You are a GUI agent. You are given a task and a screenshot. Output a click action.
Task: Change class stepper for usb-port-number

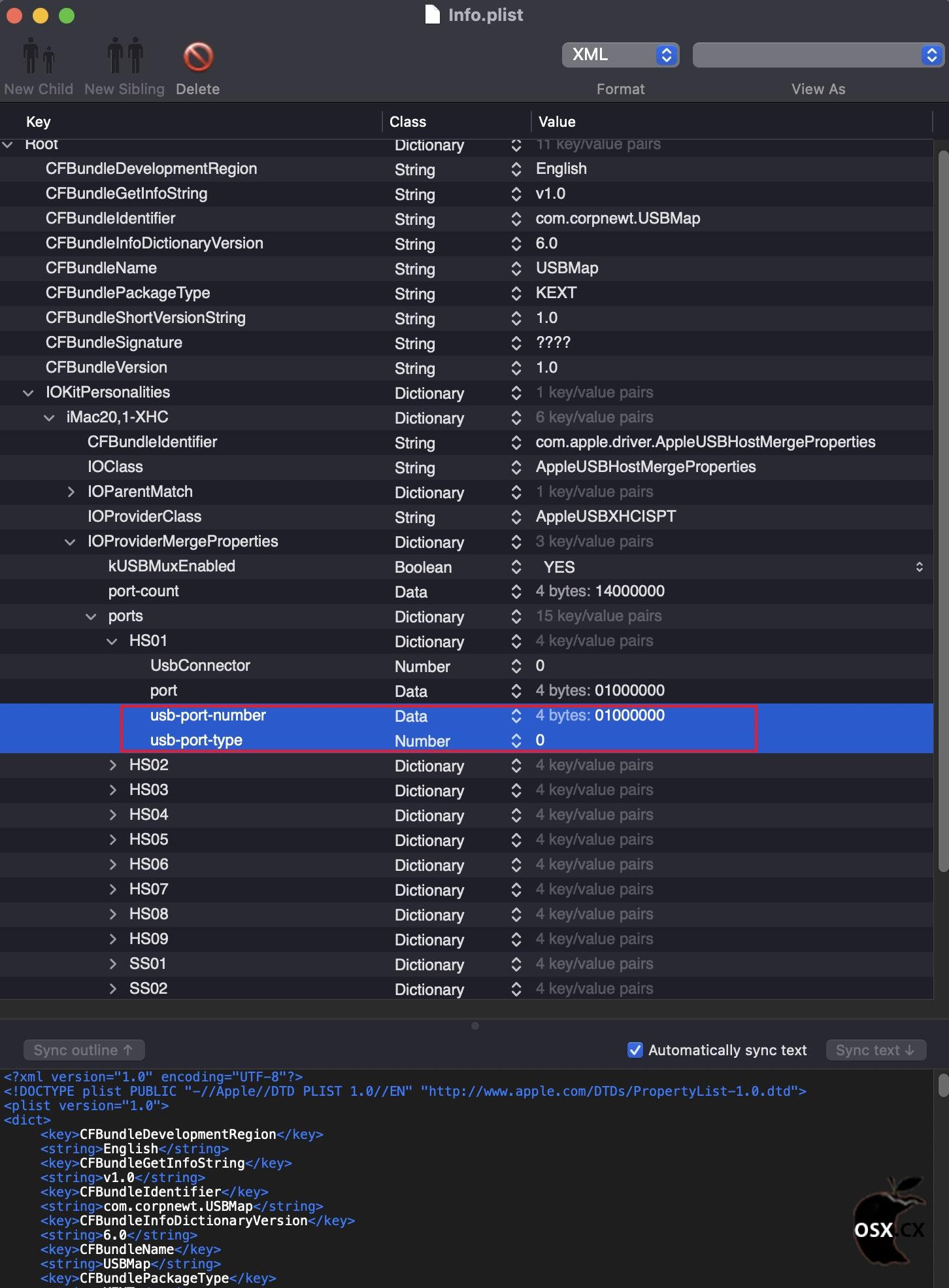pyautogui.click(x=516, y=716)
